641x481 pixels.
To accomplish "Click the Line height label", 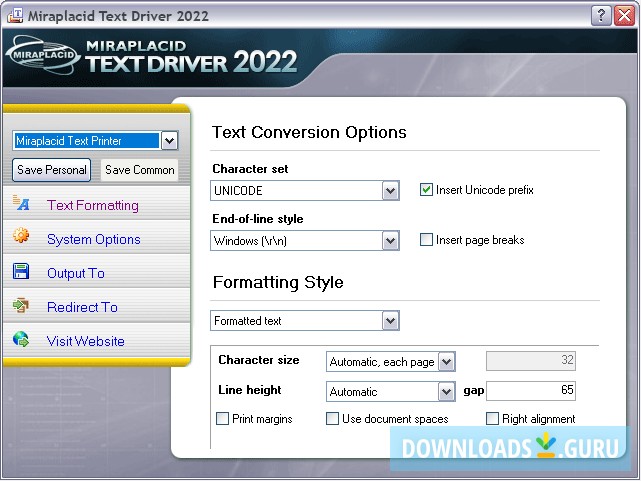I will [x=250, y=390].
